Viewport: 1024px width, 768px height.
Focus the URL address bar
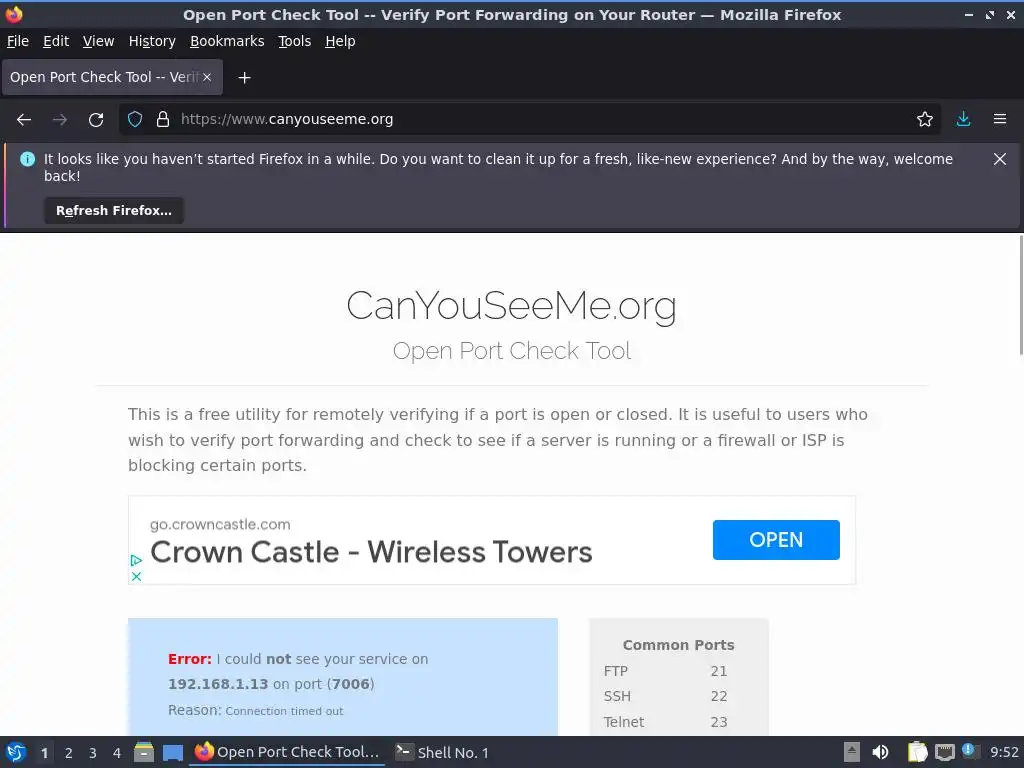point(529,120)
